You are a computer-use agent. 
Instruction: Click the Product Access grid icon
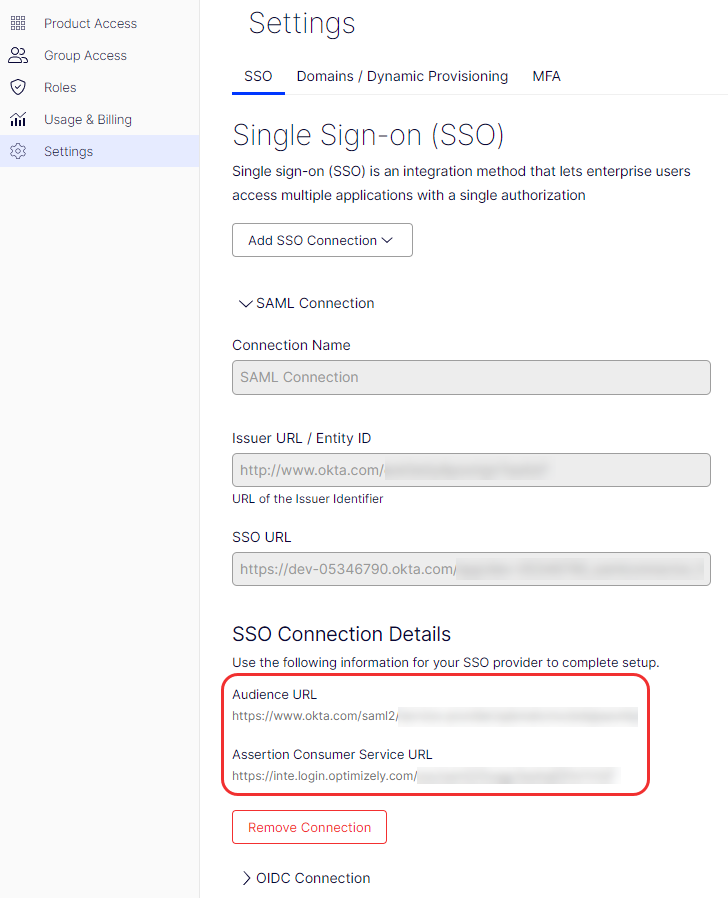tap(18, 23)
